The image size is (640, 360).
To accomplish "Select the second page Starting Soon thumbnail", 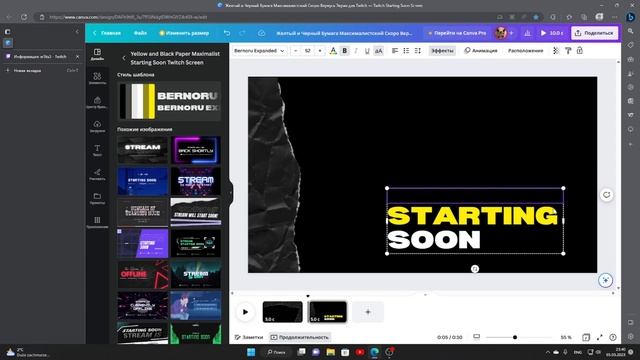I will (x=328, y=312).
